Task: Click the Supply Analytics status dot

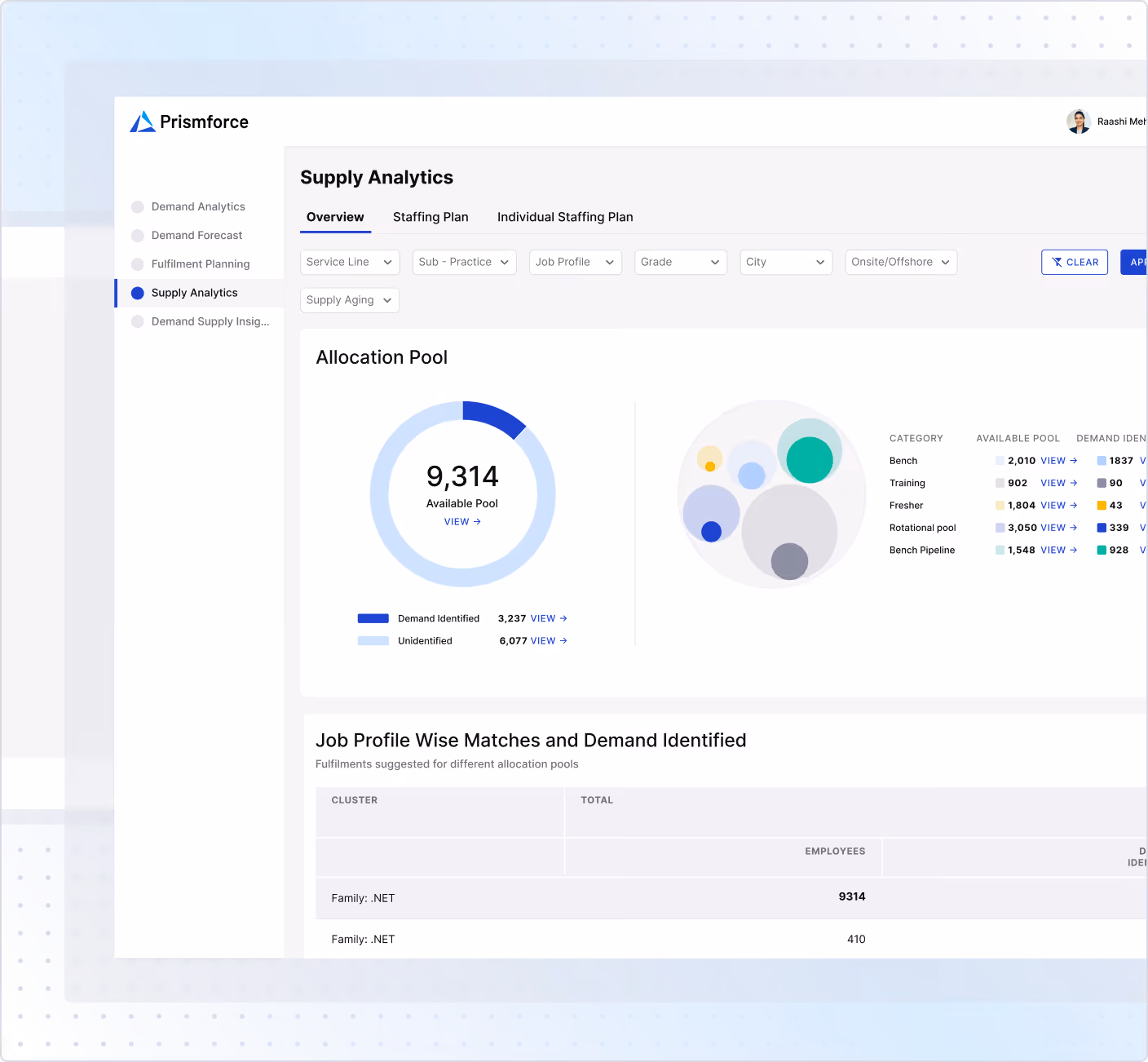Action: (137, 292)
